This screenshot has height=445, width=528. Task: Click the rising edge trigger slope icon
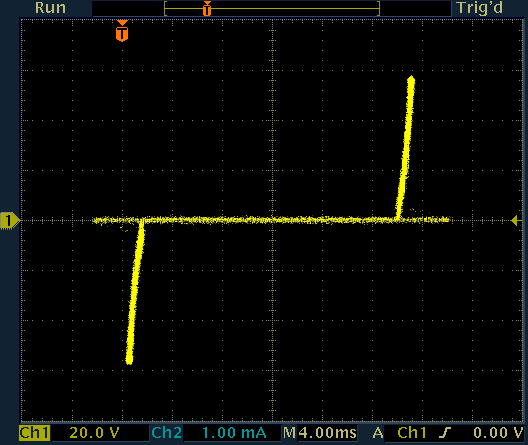[445, 433]
